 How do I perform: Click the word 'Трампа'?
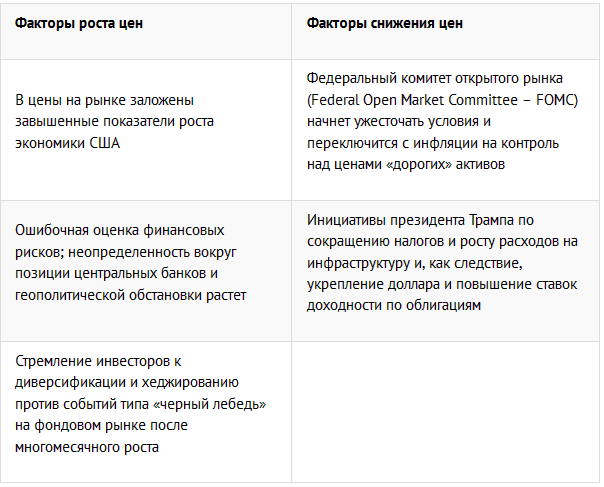(493, 220)
